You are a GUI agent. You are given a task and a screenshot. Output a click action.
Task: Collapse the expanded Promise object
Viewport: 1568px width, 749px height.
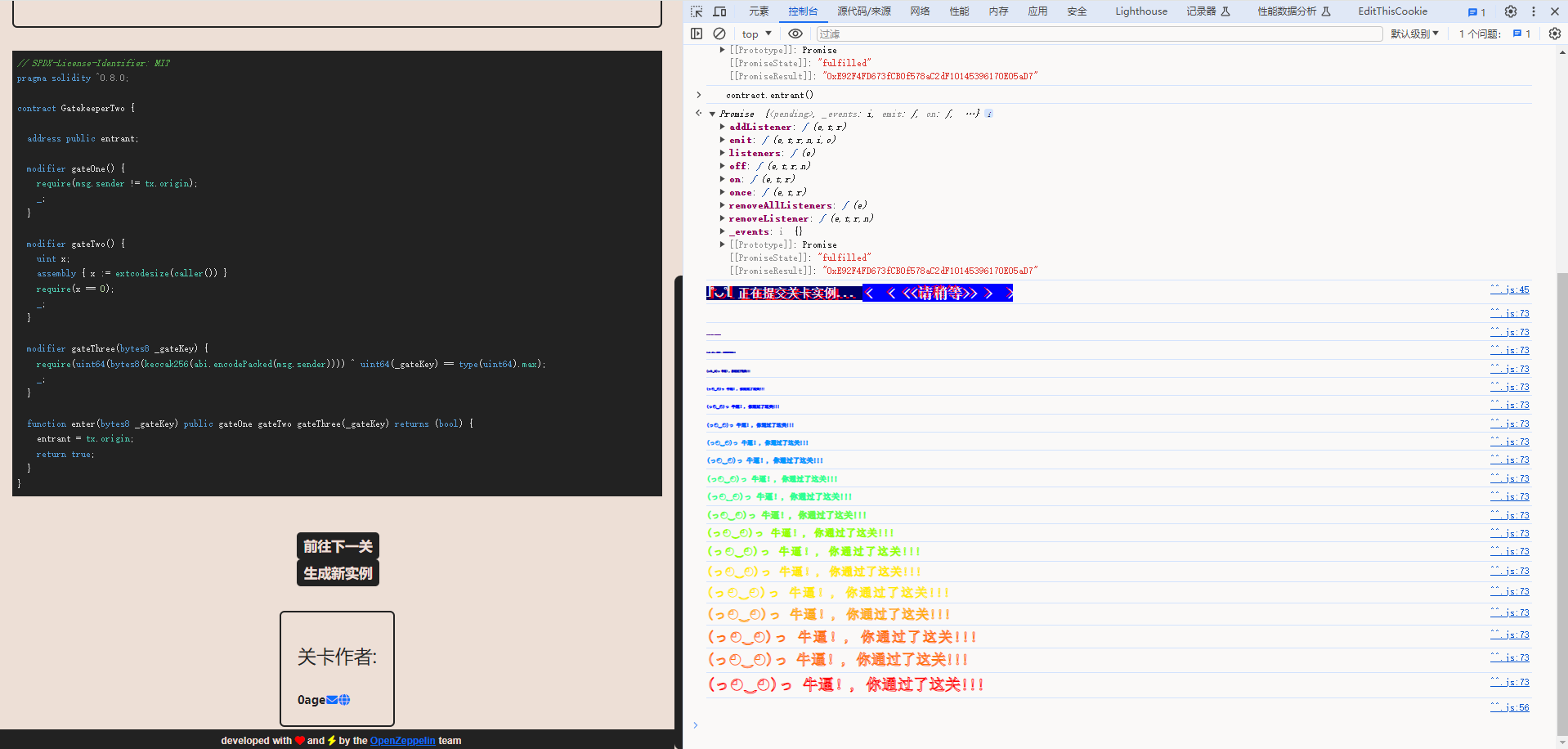point(713,114)
